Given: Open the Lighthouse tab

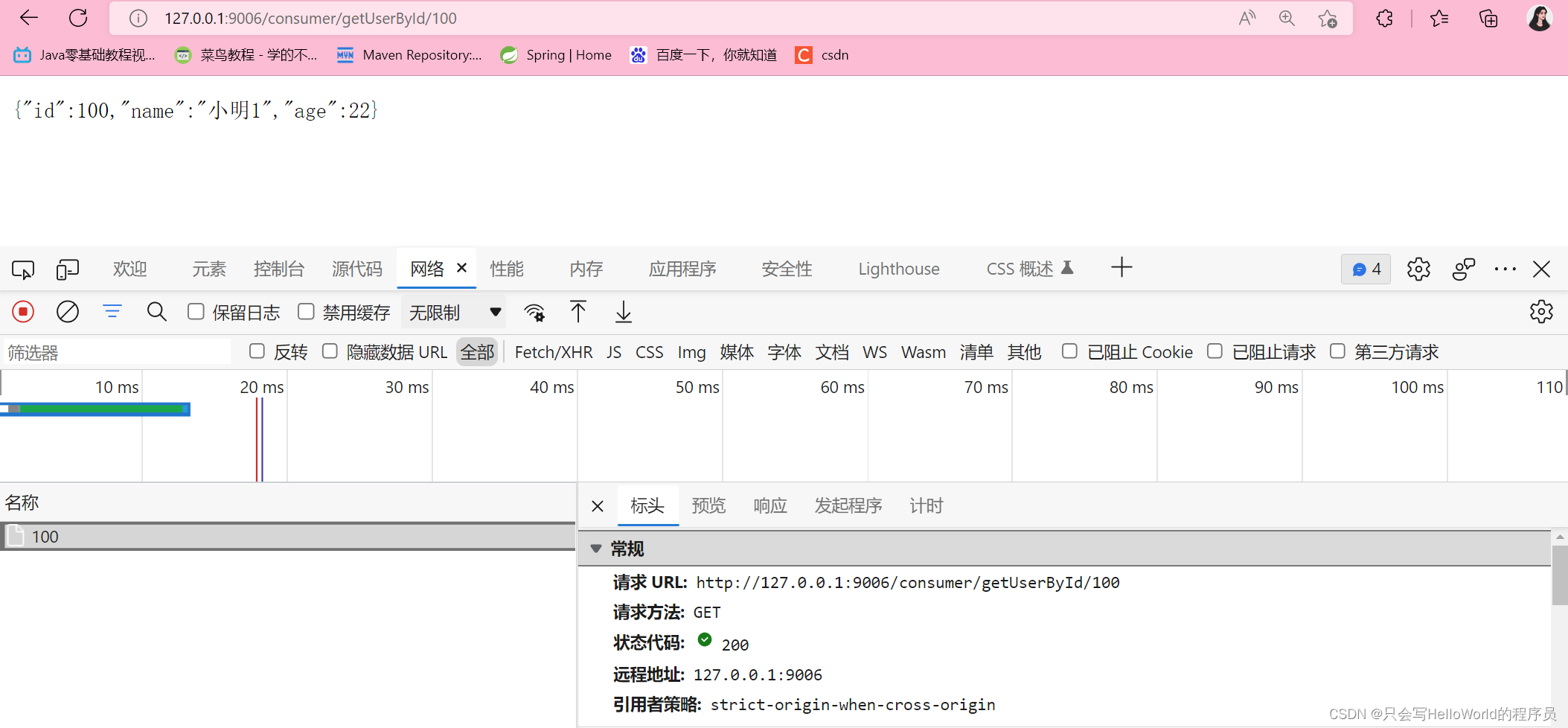Looking at the screenshot, I should pos(899,269).
